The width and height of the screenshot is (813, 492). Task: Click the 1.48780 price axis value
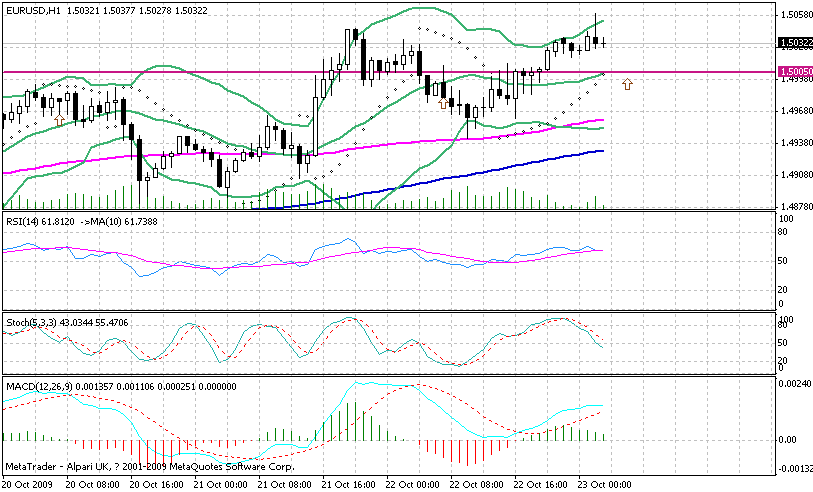point(796,206)
